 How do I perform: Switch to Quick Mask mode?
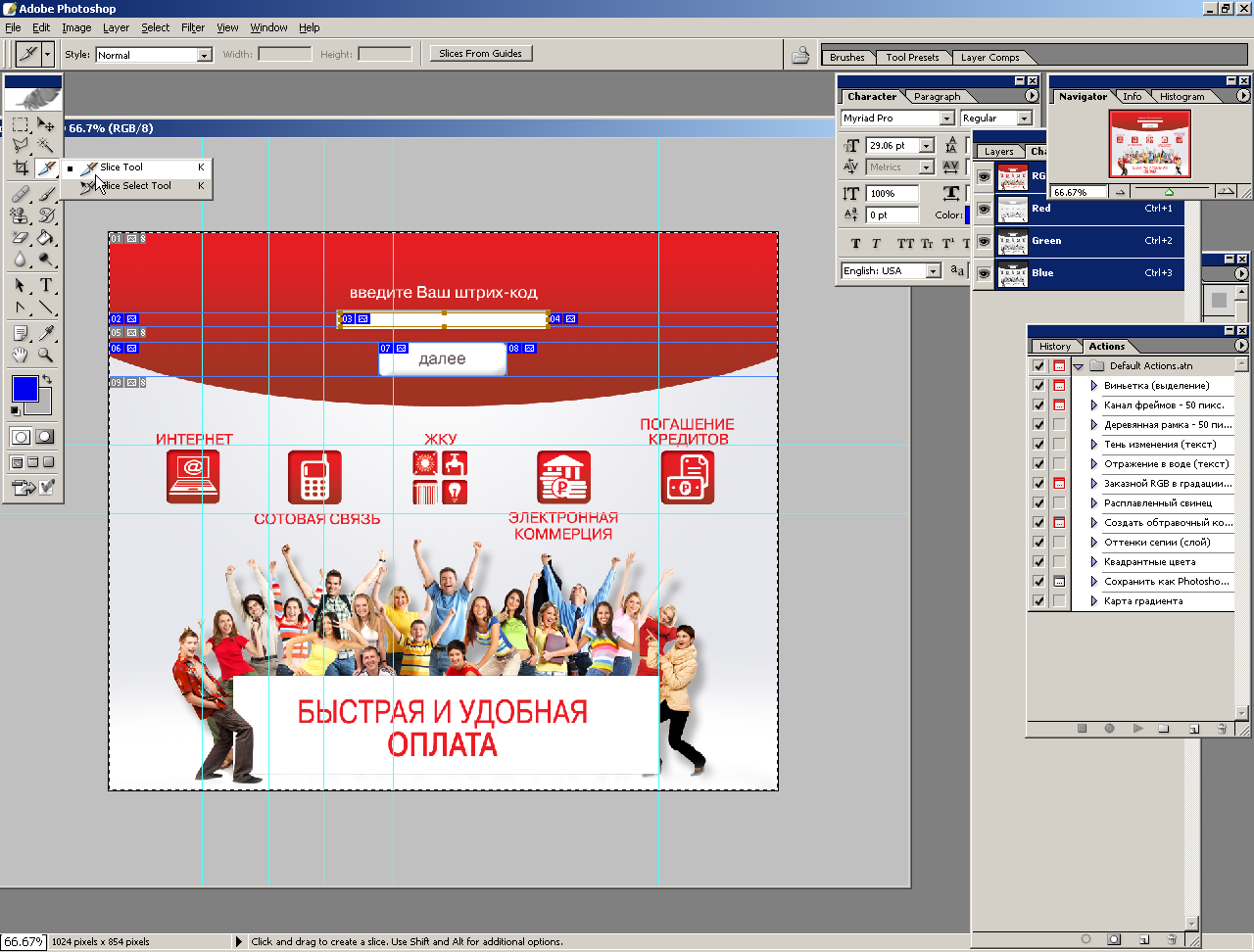(x=45, y=437)
